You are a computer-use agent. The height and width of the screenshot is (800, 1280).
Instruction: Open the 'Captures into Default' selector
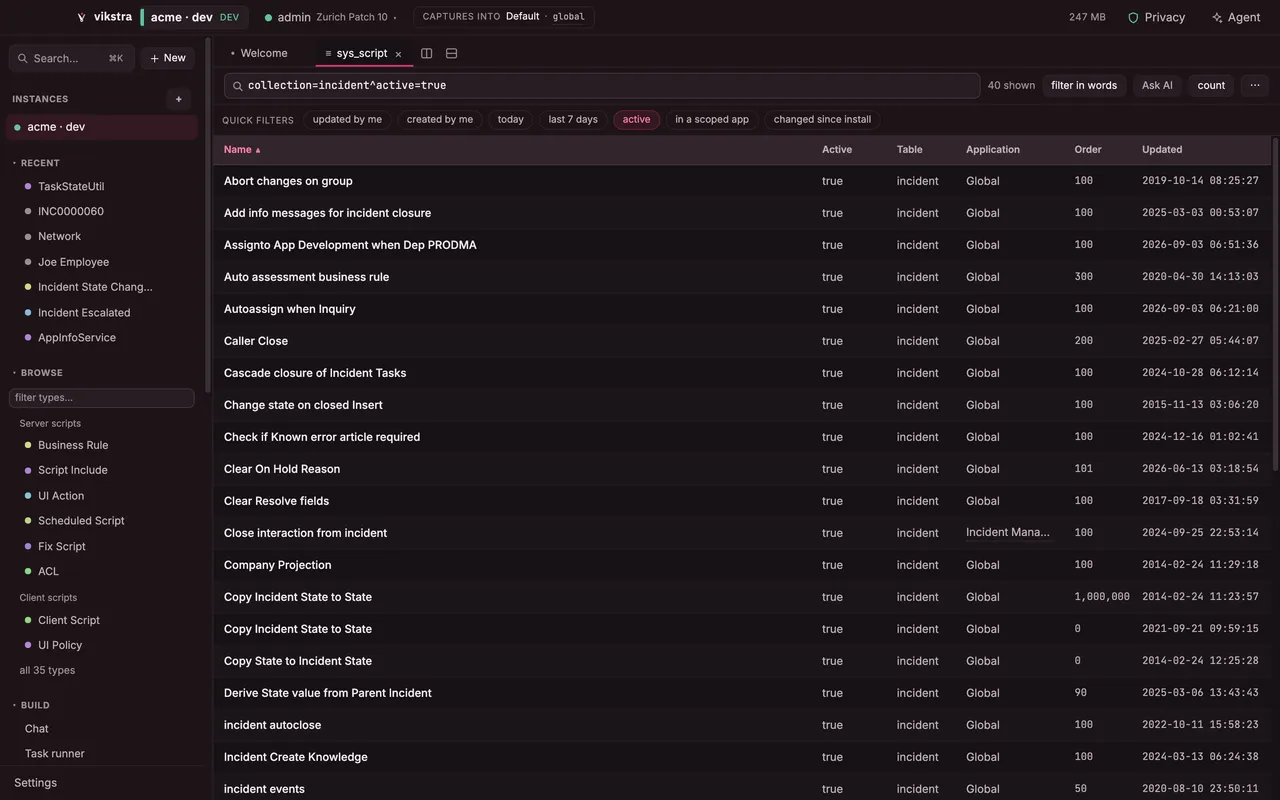(503, 17)
